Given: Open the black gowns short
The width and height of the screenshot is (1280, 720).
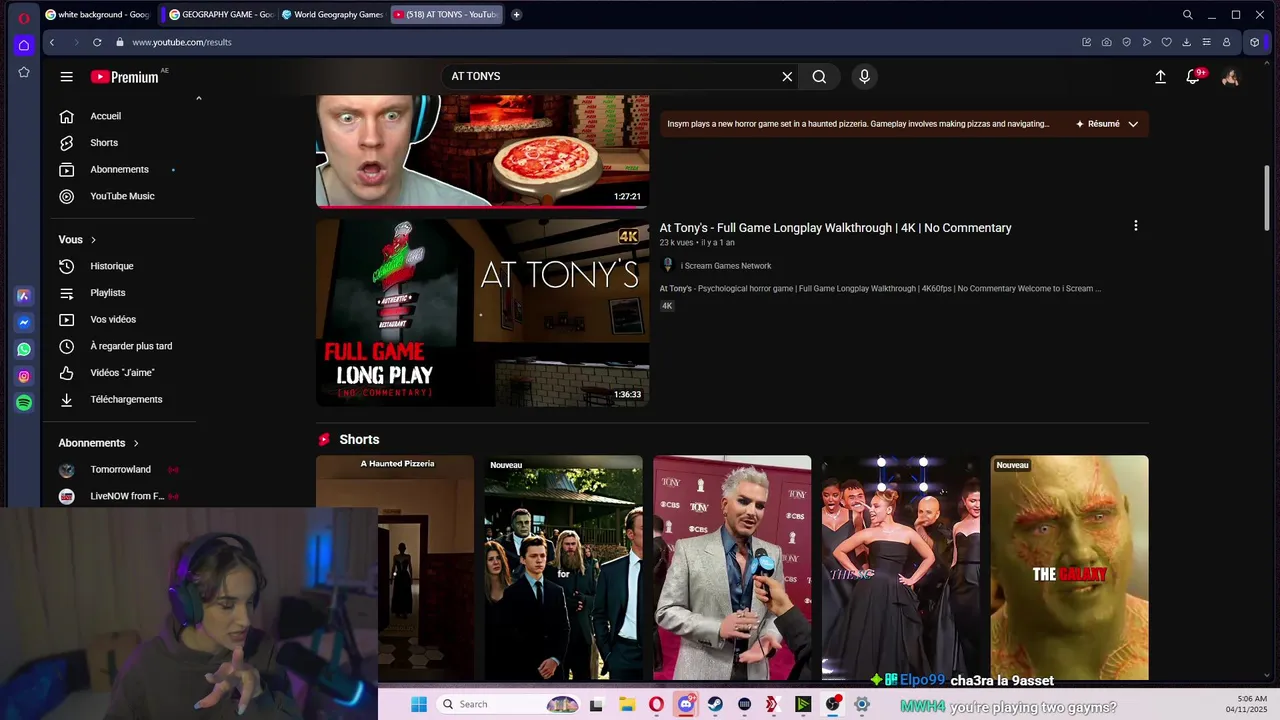Looking at the screenshot, I should click(901, 568).
